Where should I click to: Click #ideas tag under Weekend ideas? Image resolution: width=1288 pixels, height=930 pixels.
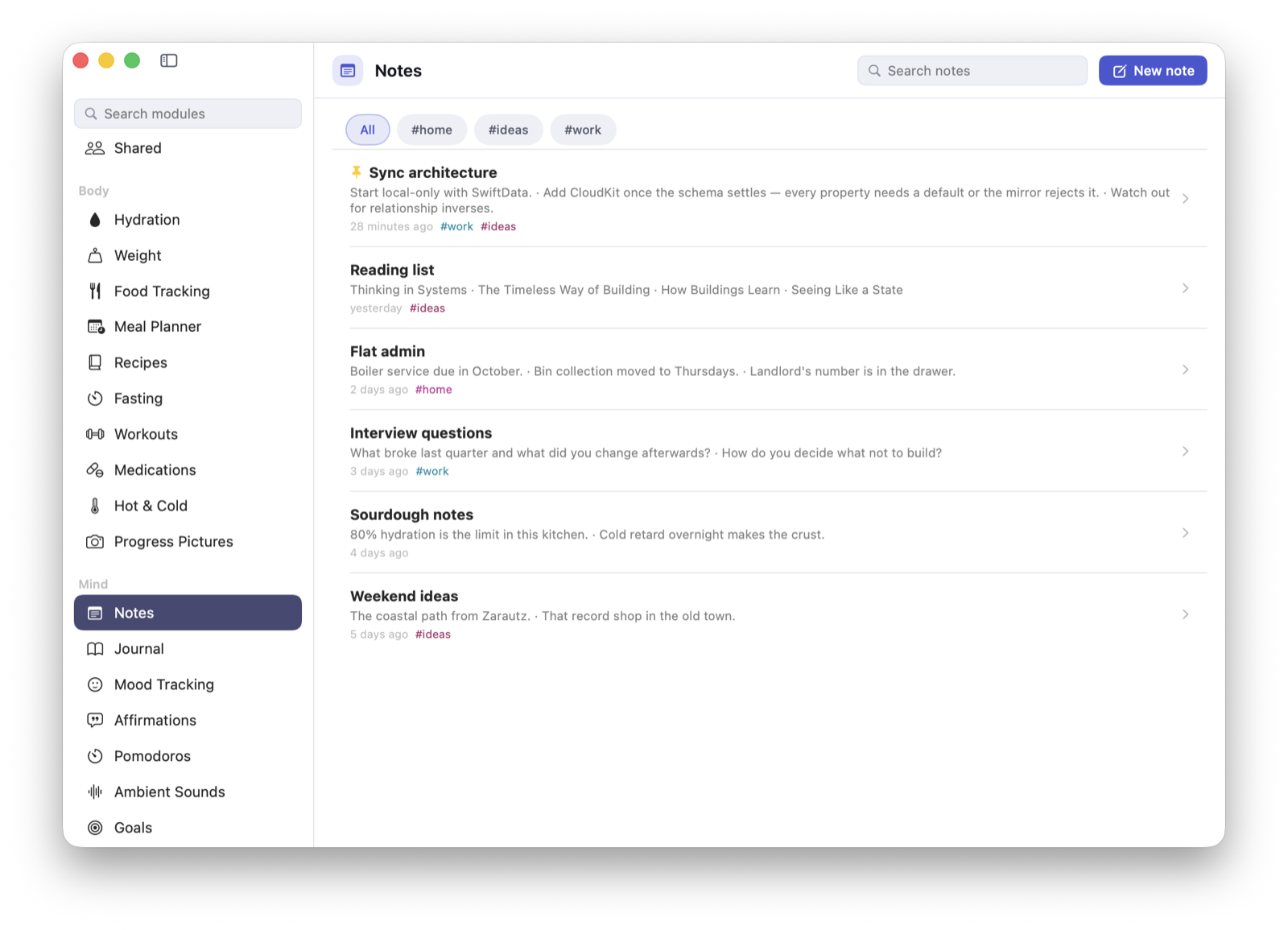point(433,634)
